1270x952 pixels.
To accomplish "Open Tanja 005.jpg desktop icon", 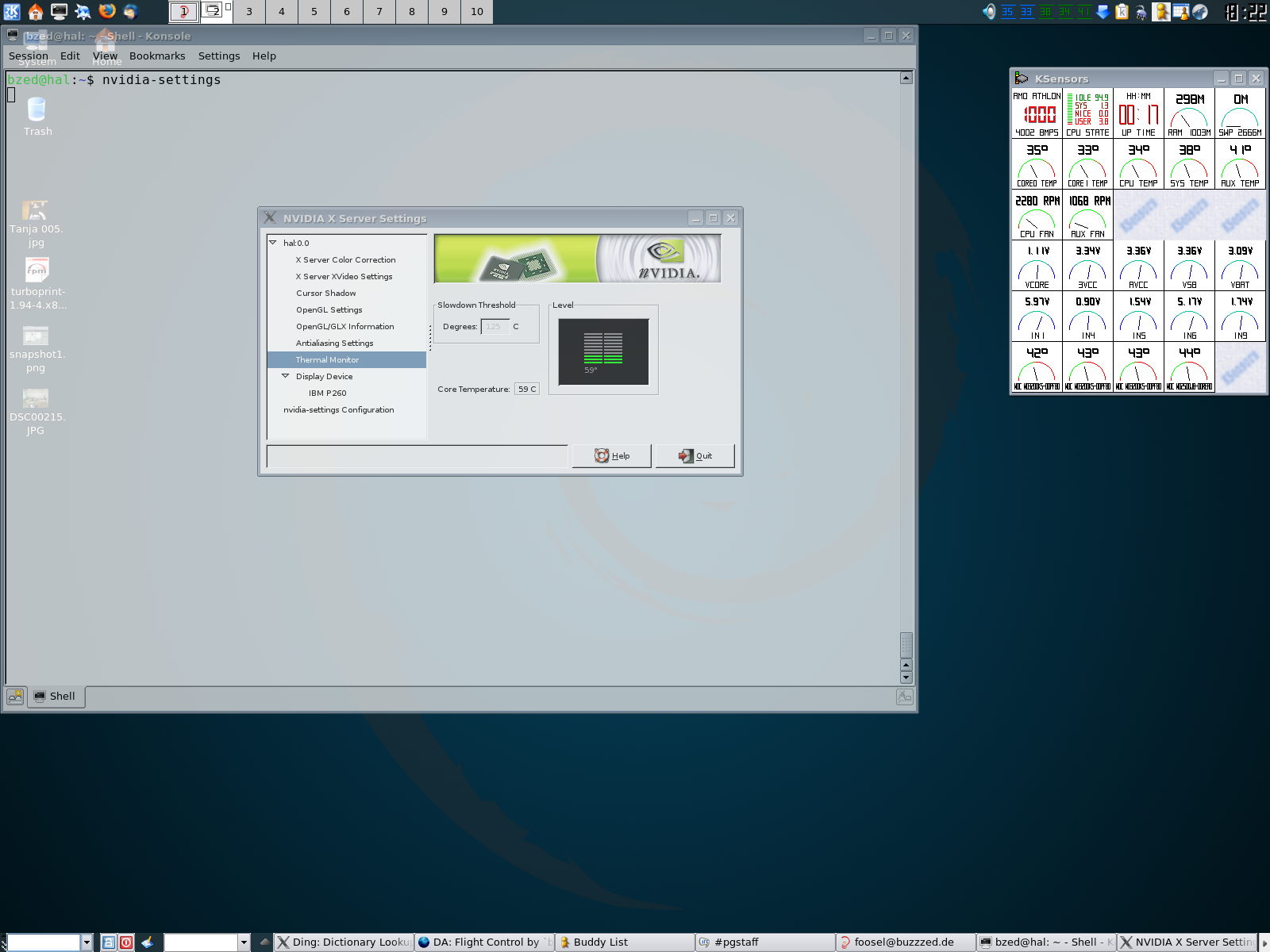I will point(36,223).
